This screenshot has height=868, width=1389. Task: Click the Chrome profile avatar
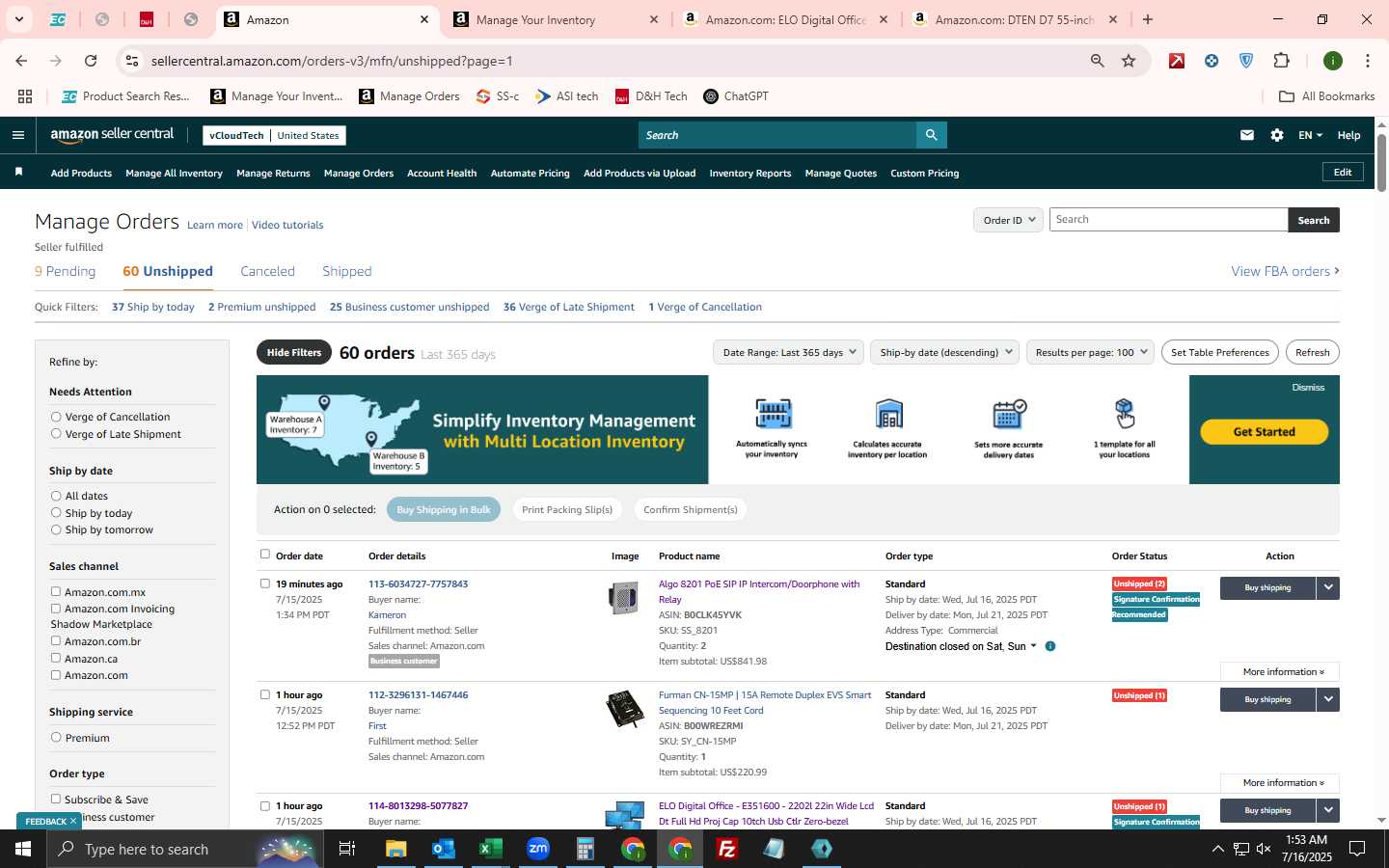[1333, 61]
